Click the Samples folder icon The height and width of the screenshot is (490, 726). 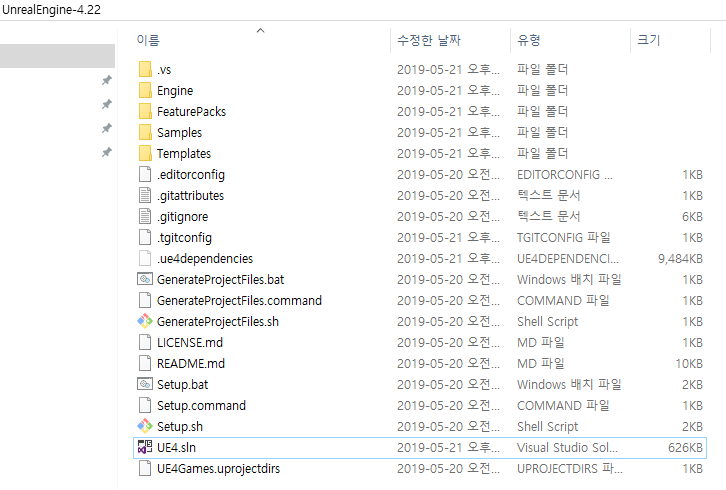(x=145, y=132)
